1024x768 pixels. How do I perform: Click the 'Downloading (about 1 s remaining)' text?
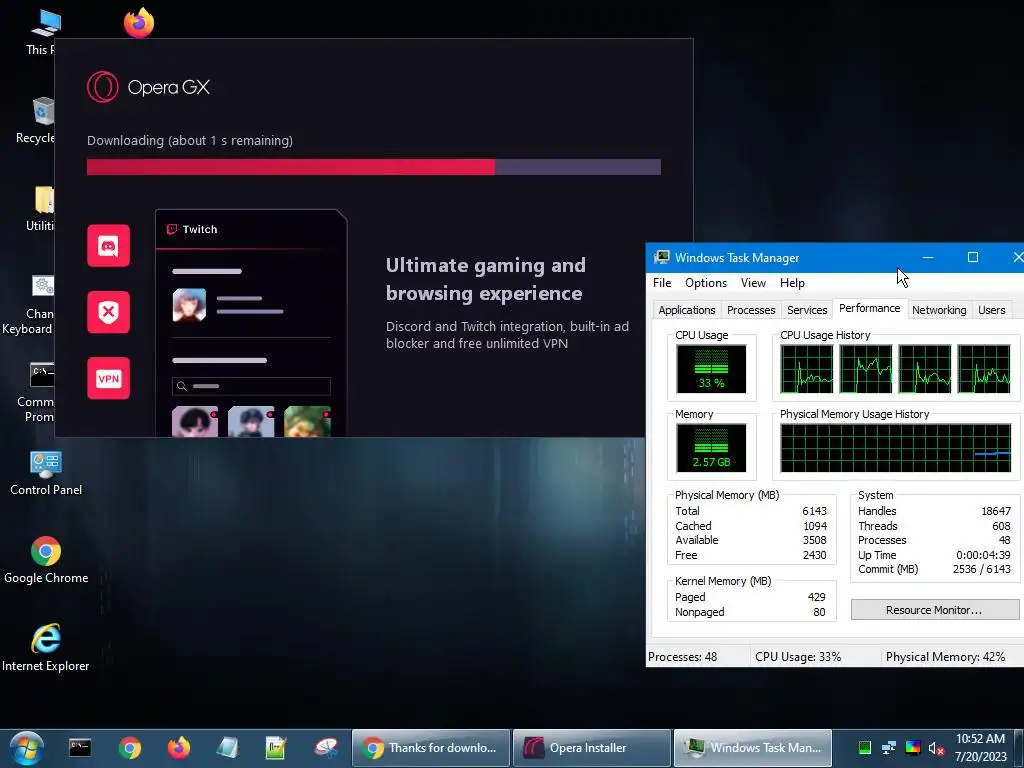(190, 140)
